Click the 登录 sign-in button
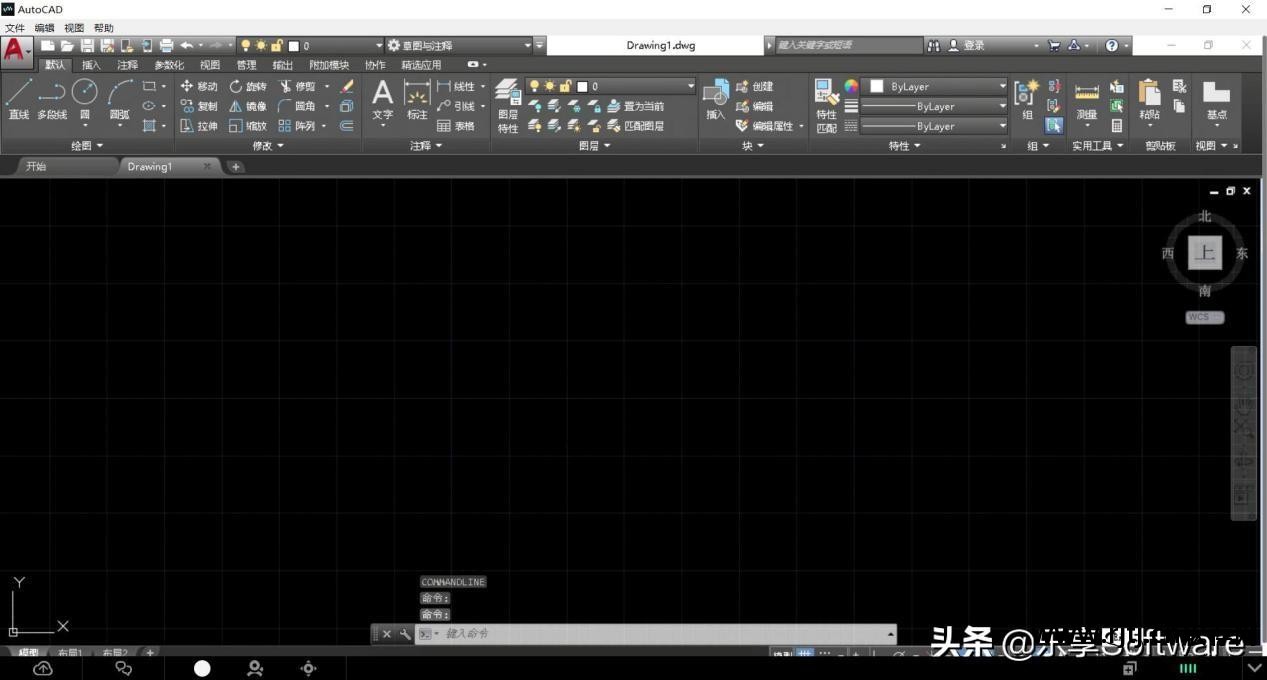Screen dimensions: 1267x680 pos(966,45)
